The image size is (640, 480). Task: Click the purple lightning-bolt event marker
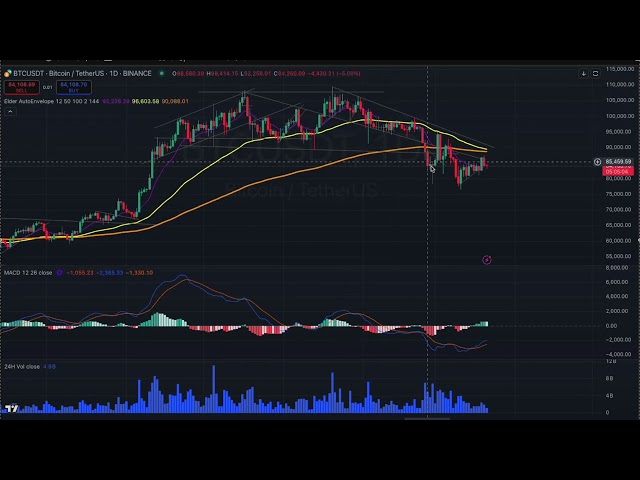(487, 260)
